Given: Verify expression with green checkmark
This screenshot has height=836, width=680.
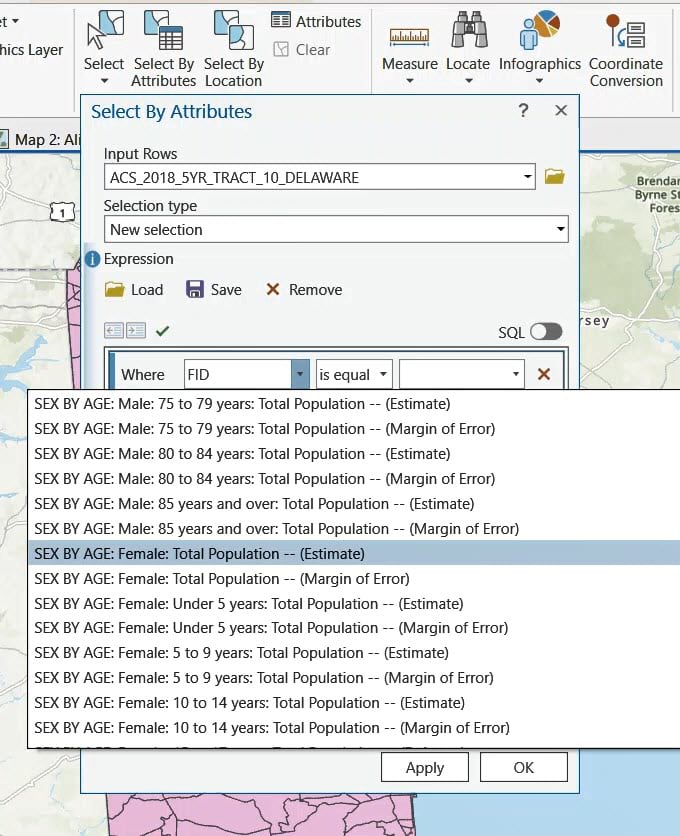Looking at the screenshot, I should pos(163,331).
